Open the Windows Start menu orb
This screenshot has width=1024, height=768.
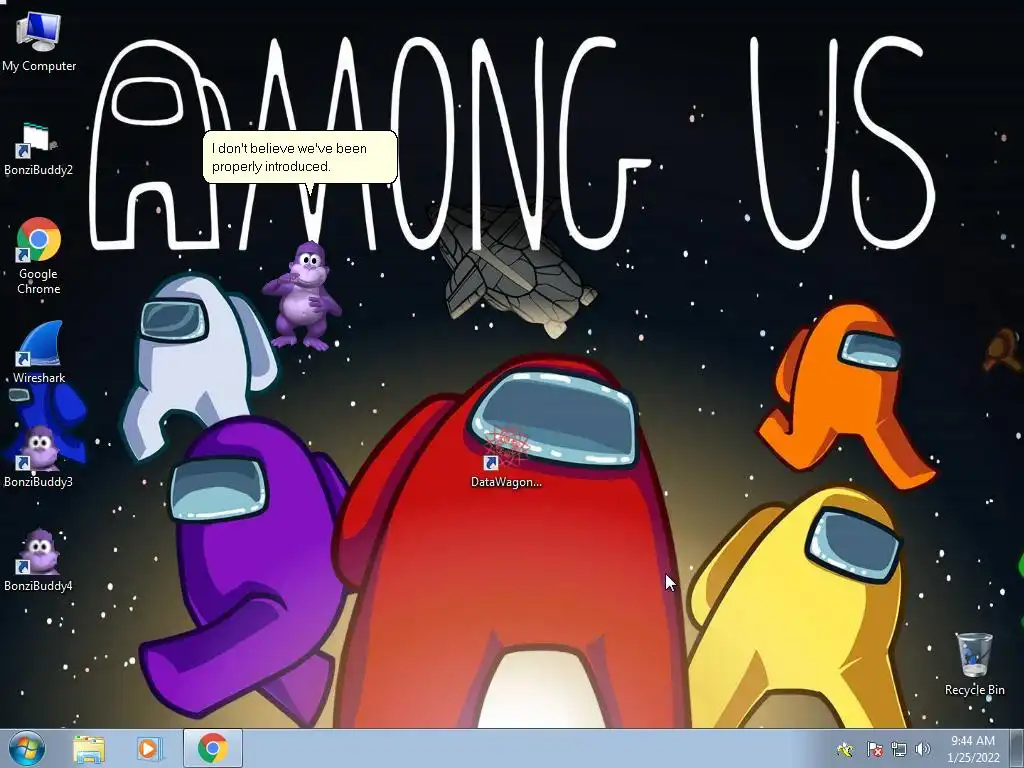27,748
